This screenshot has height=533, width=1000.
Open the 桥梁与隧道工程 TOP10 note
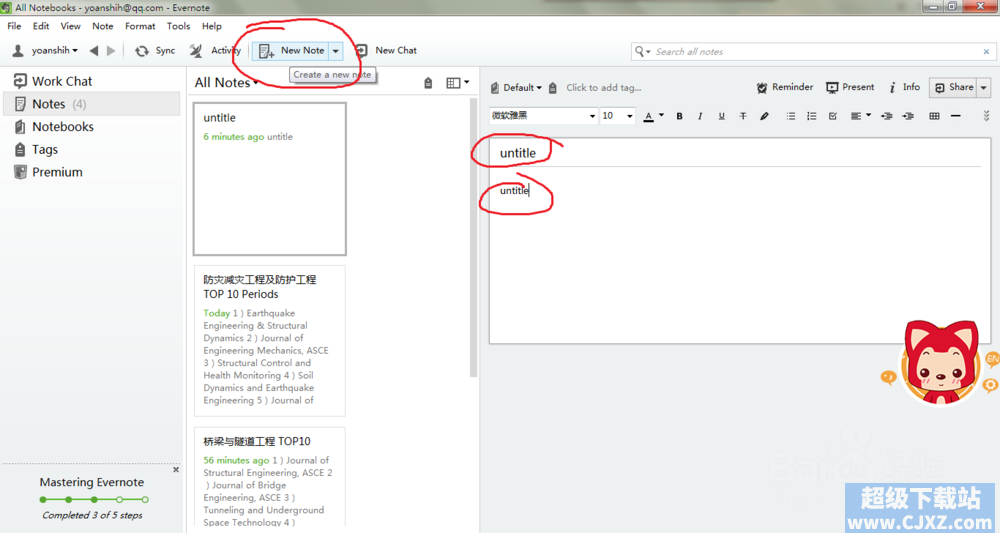tap(270, 478)
